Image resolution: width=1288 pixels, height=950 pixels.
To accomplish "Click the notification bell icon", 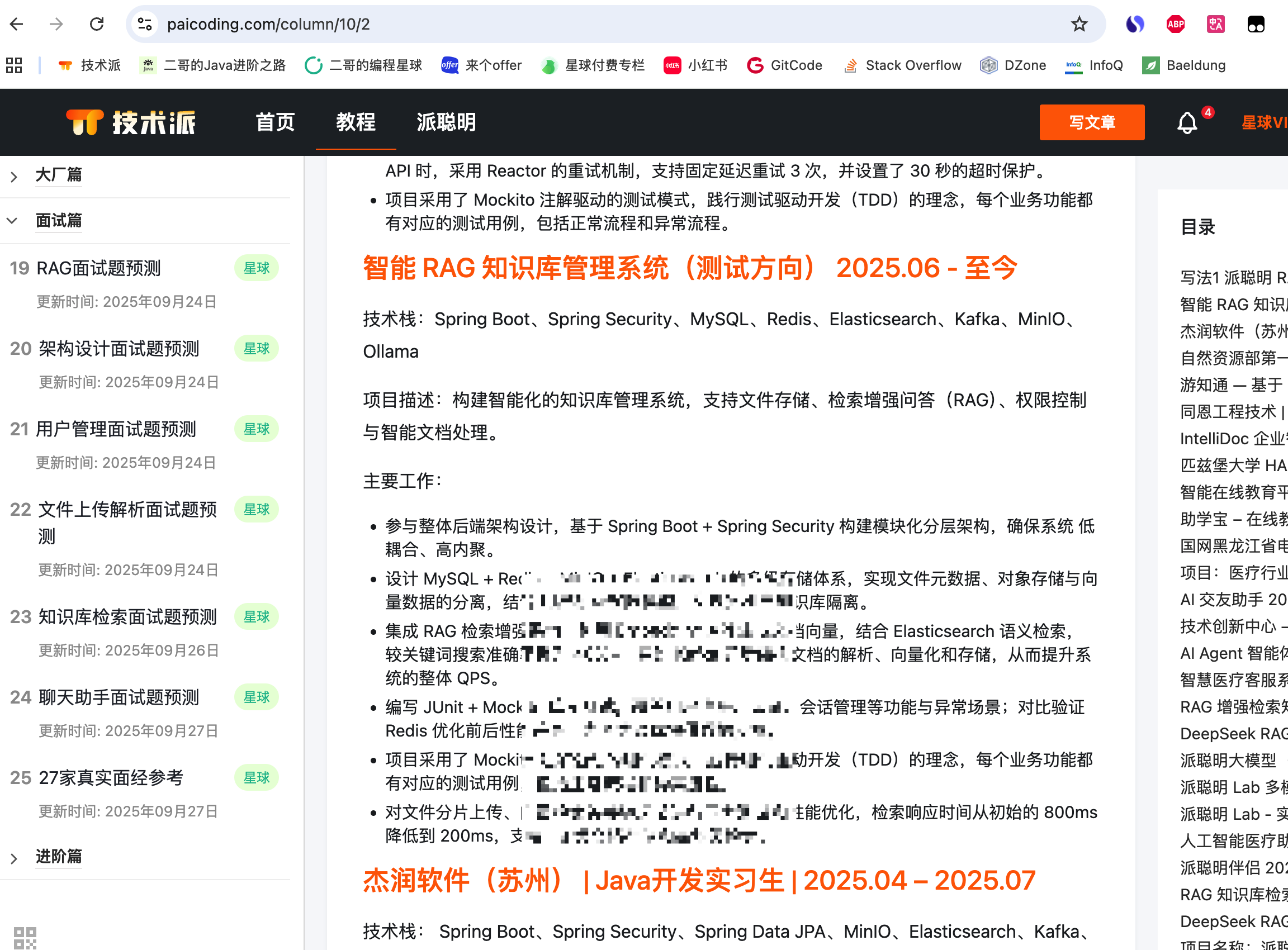I will point(1187,122).
